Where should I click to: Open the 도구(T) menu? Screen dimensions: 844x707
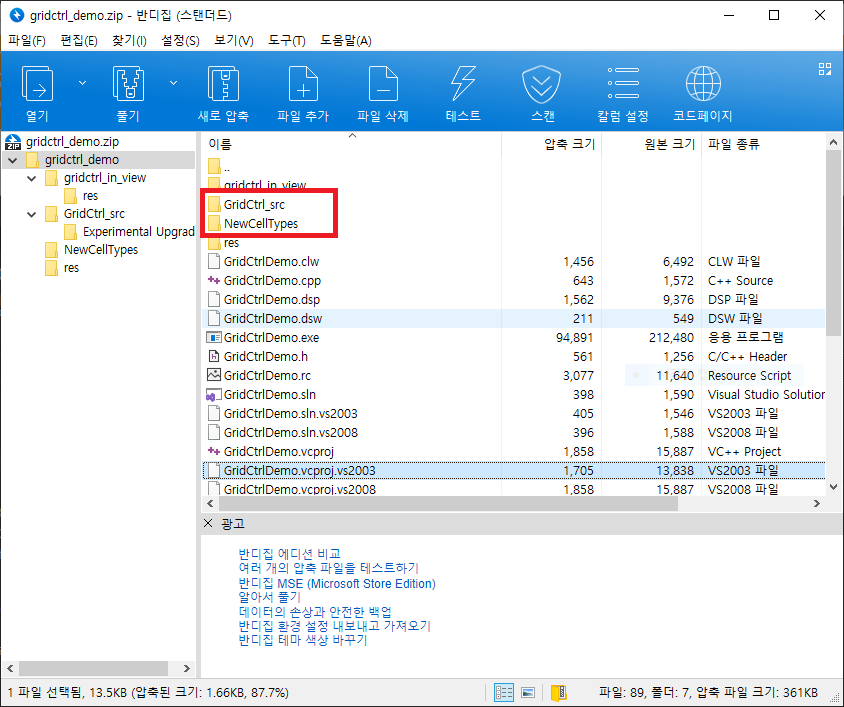287,41
